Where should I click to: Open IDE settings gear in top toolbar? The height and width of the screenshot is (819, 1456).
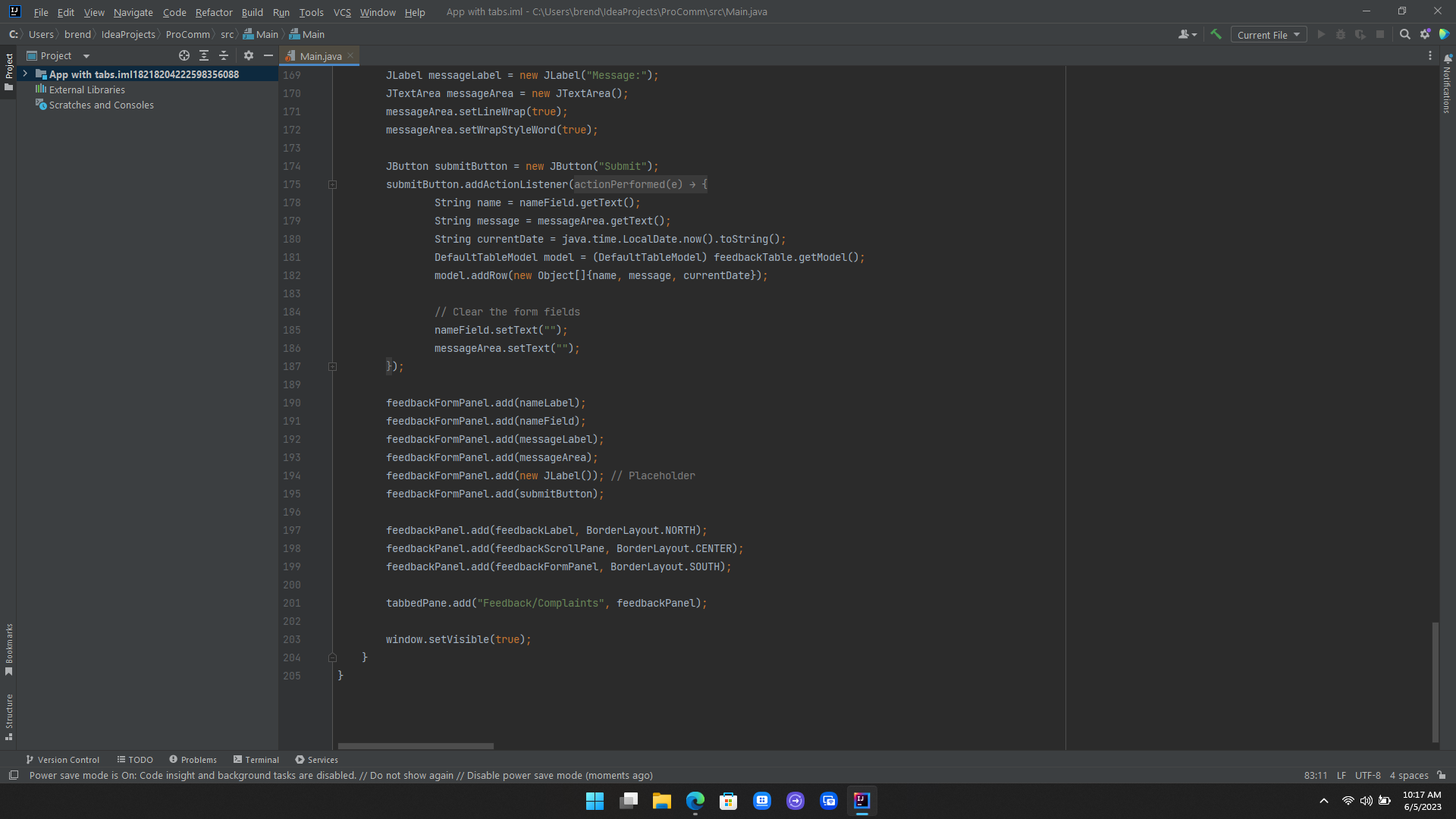tap(1425, 34)
